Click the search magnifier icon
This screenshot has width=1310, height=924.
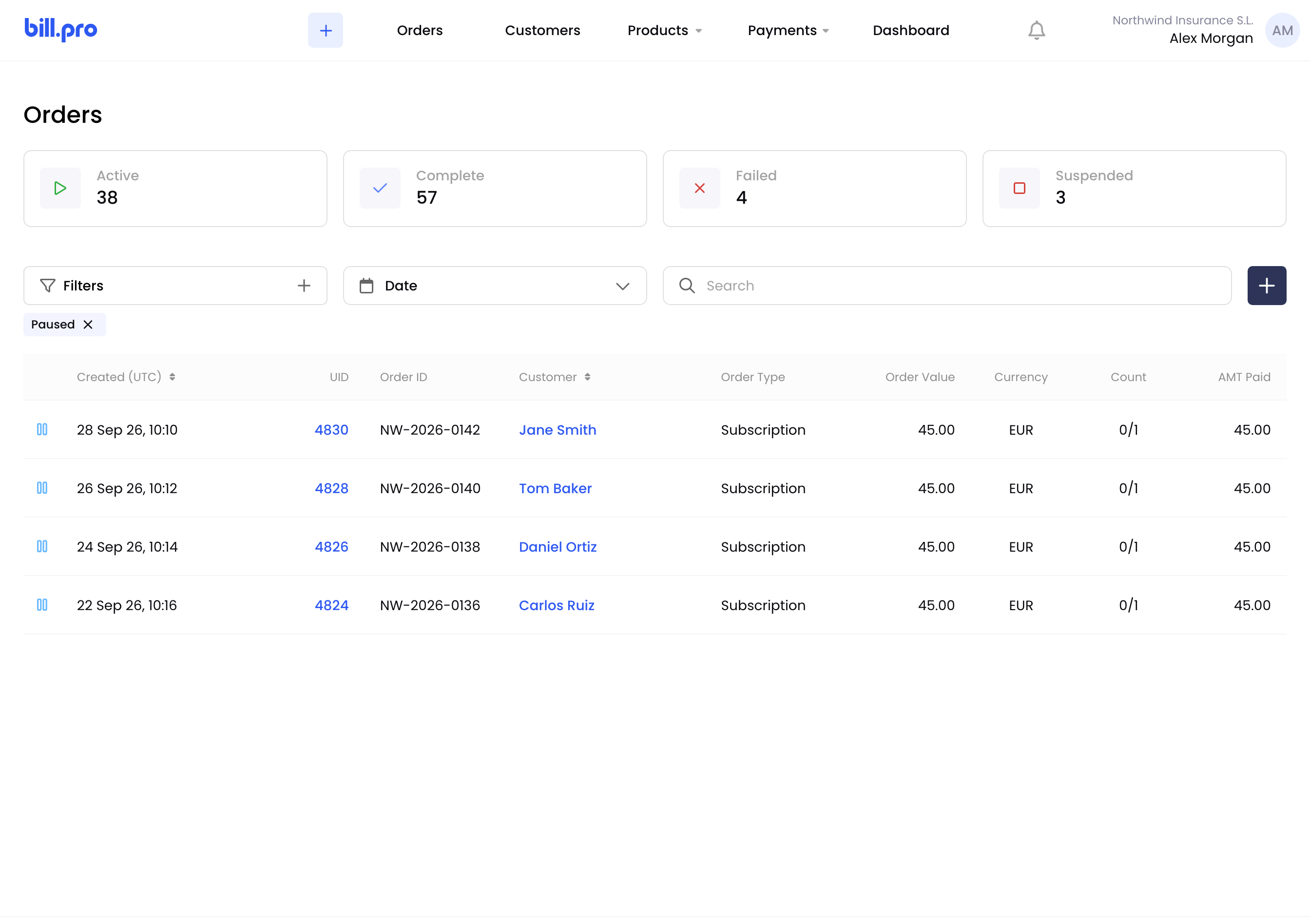(687, 285)
